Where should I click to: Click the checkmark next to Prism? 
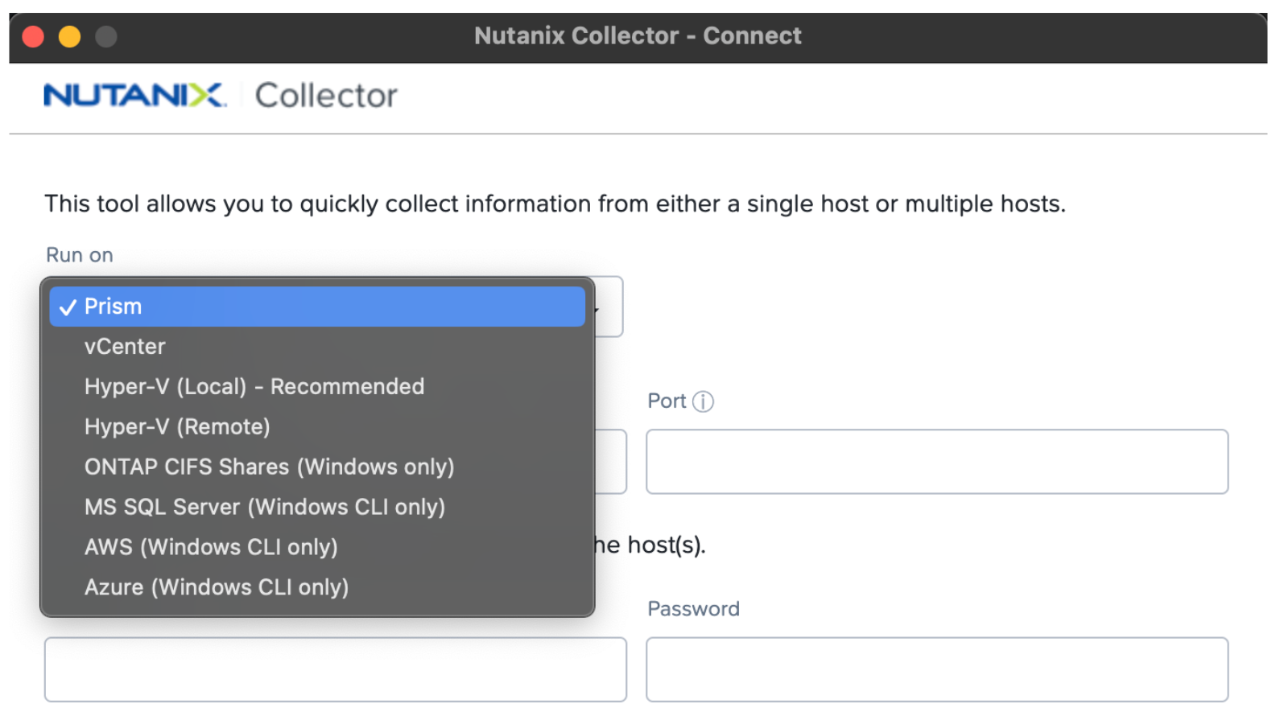click(66, 306)
